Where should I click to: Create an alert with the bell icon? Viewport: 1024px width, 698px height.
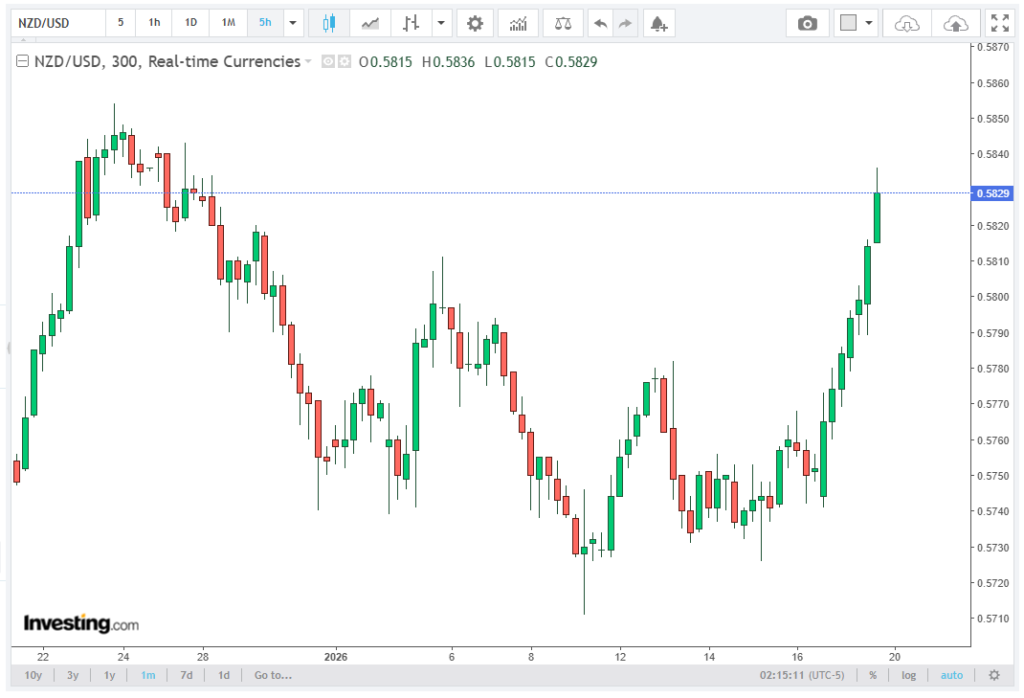pyautogui.click(x=657, y=22)
